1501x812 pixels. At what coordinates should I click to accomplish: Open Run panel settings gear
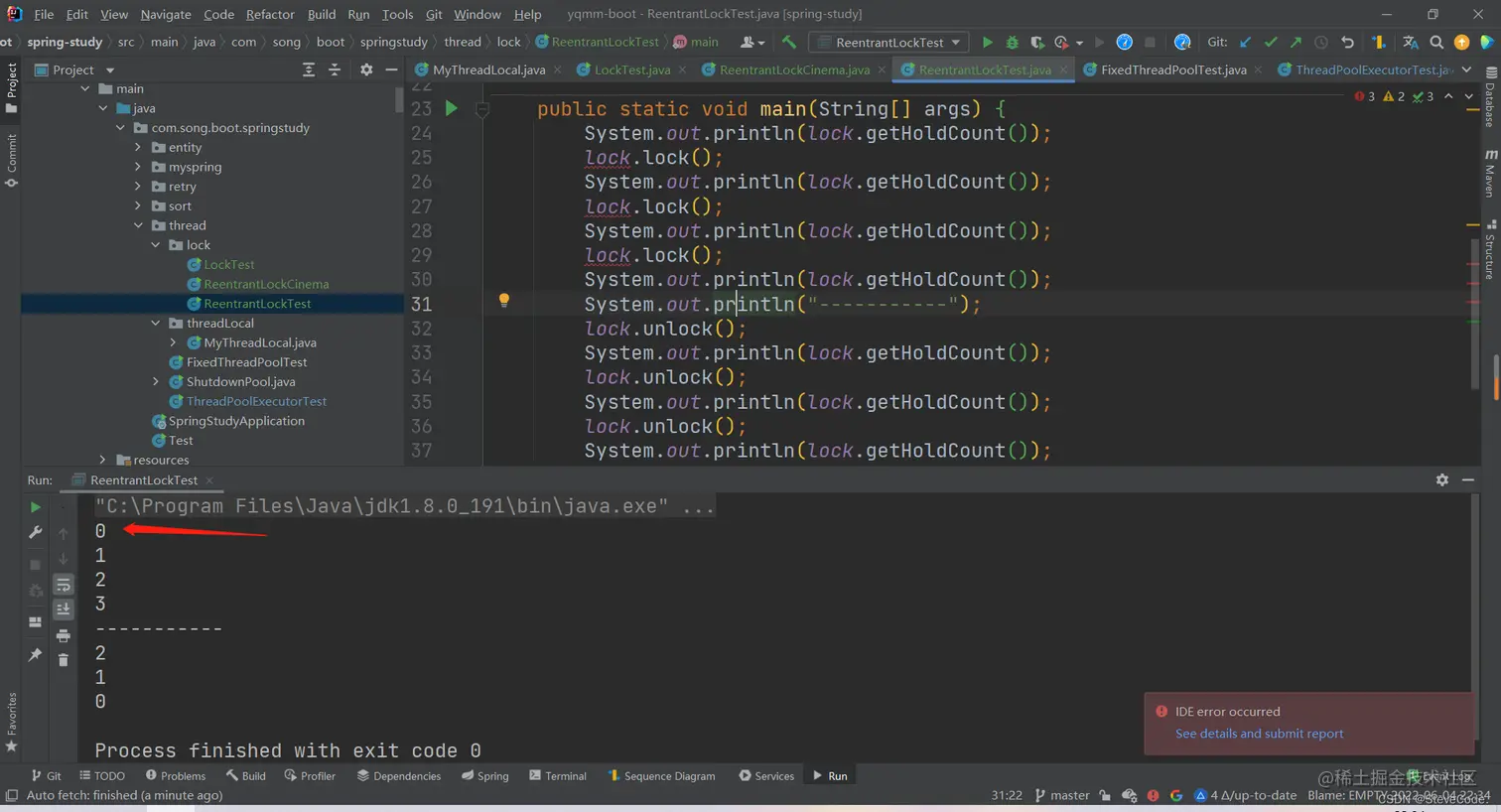coord(1441,479)
